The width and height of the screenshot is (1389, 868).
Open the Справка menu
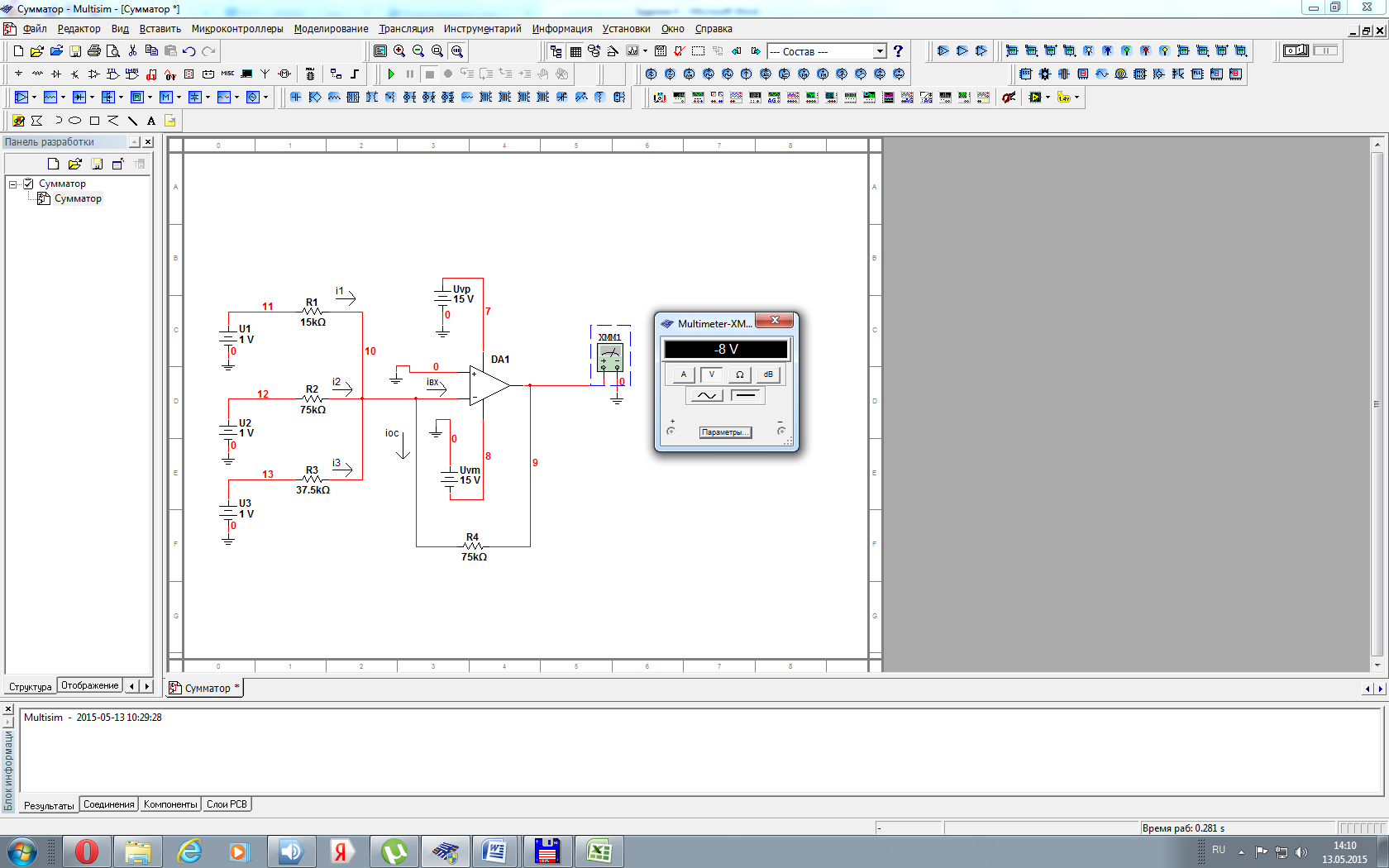tap(714, 29)
